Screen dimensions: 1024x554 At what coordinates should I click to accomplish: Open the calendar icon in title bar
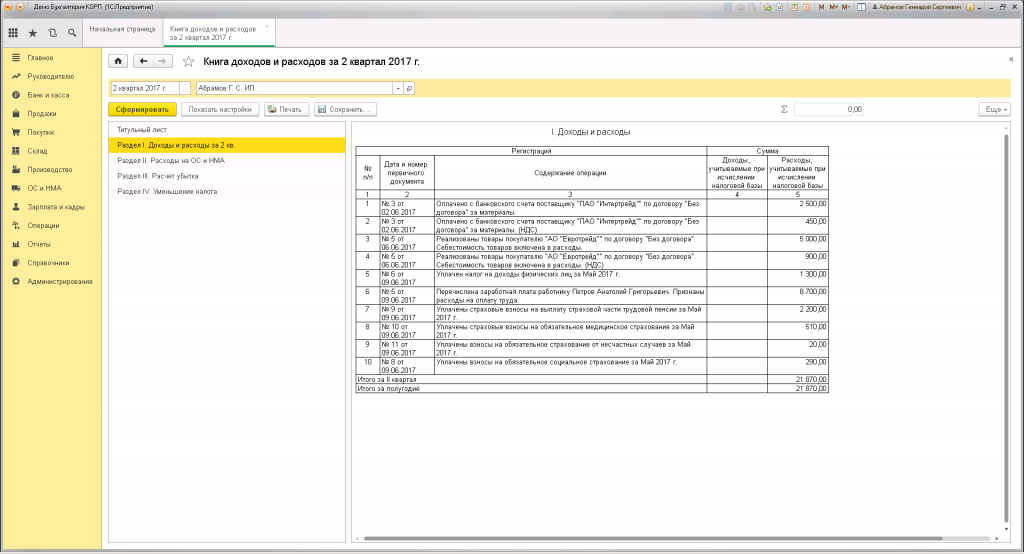pyautogui.click(x=807, y=7)
